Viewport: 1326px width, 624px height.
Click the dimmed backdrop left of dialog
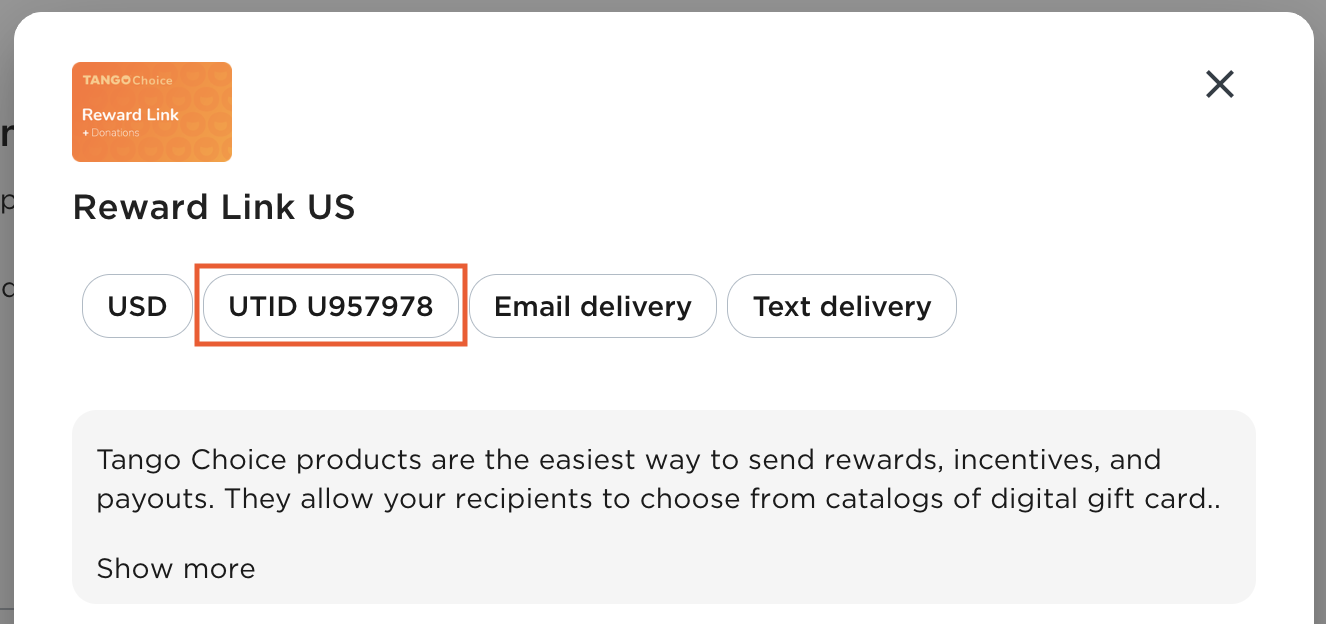pyautogui.click(x=6, y=400)
